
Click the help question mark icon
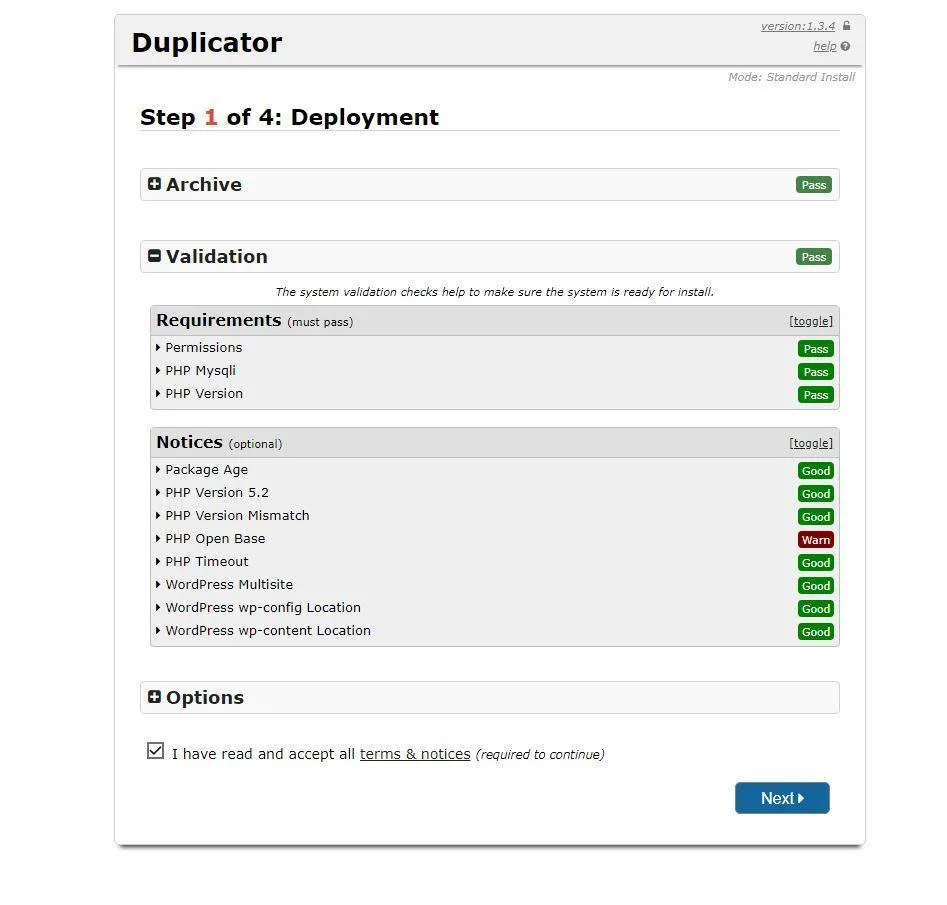(843, 46)
